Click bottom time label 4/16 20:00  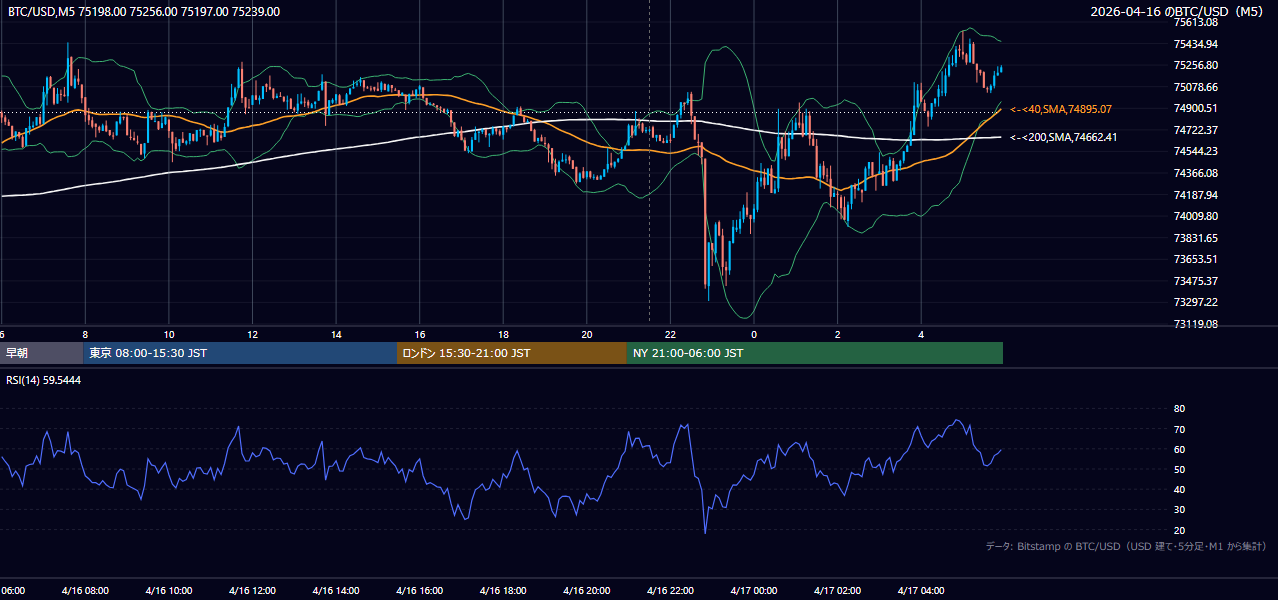(587, 591)
